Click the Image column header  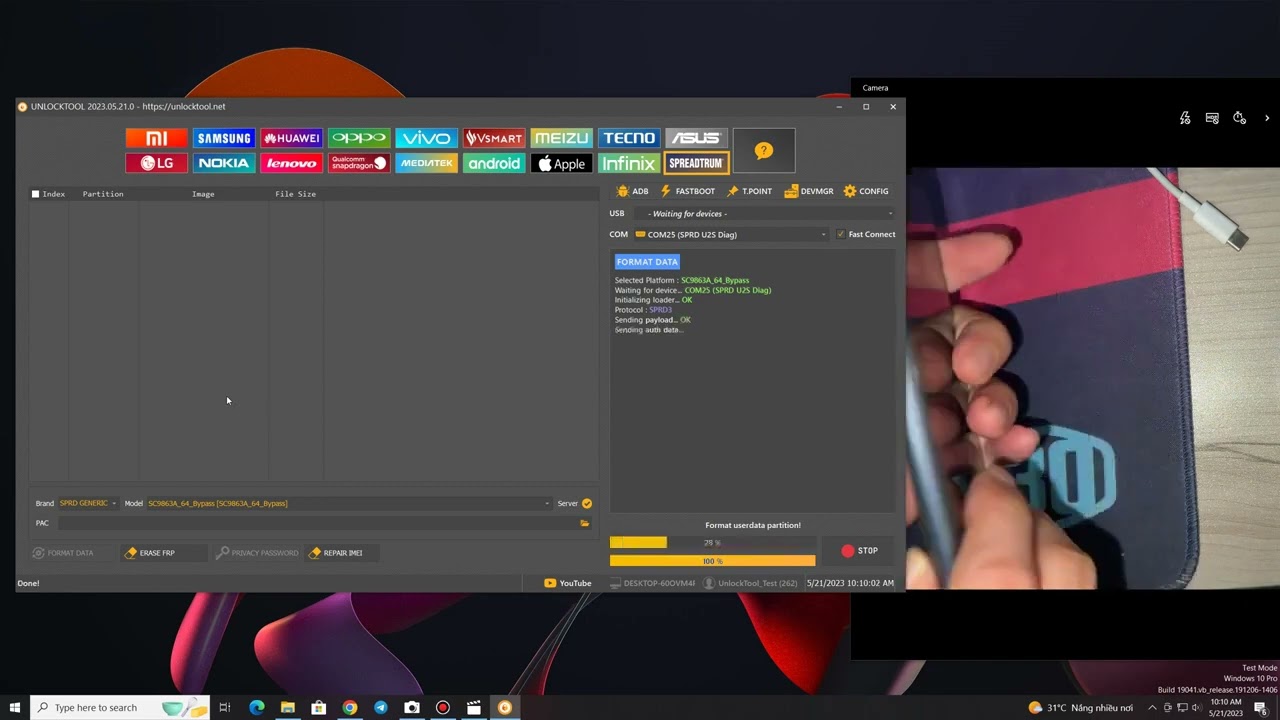(x=203, y=194)
